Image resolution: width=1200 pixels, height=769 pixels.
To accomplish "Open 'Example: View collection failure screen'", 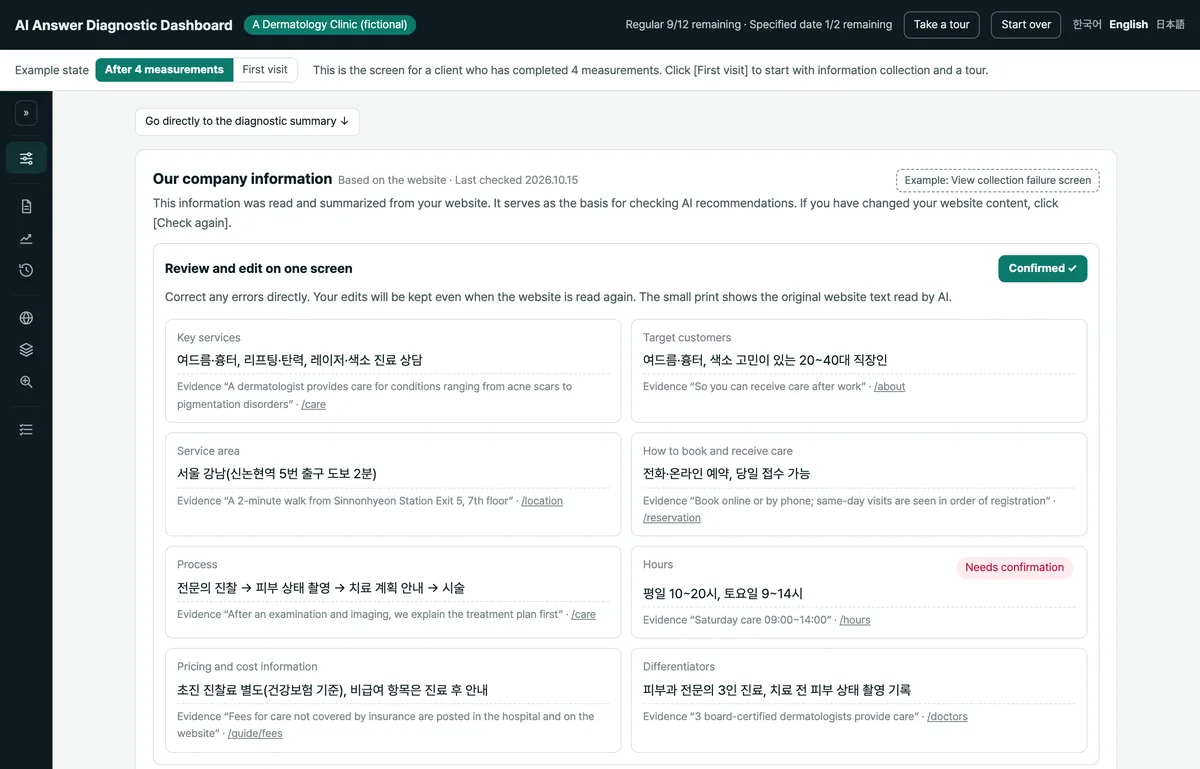I will [998, 180].
